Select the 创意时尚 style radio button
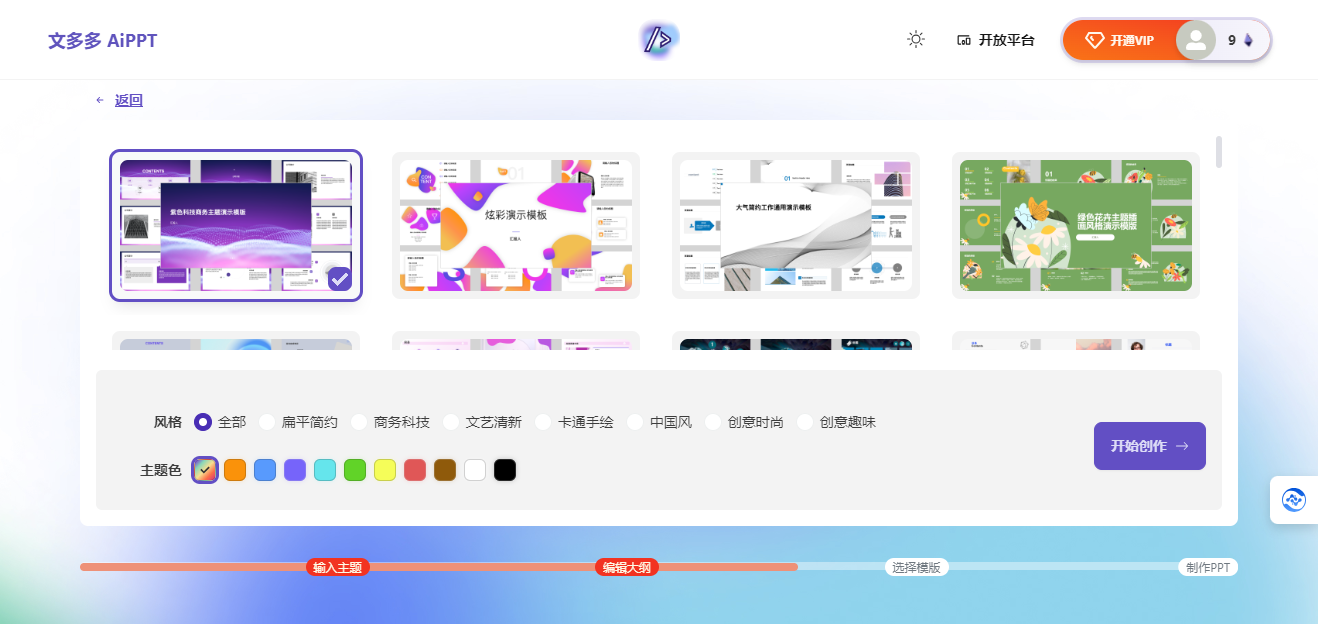 pos(713,422)
